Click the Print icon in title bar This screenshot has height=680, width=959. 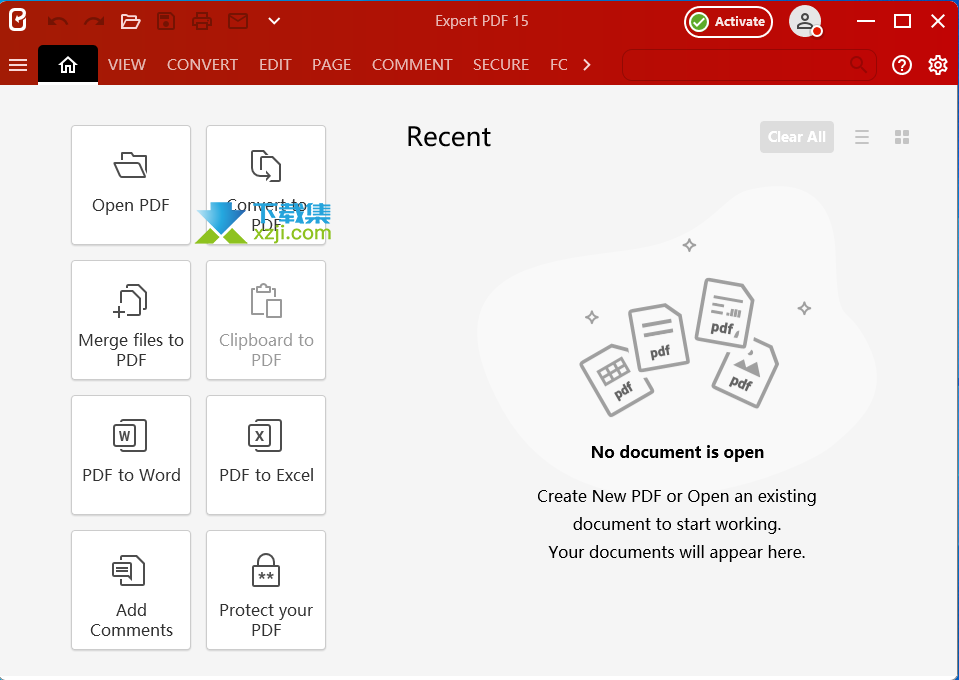click(x=202, y=21)
